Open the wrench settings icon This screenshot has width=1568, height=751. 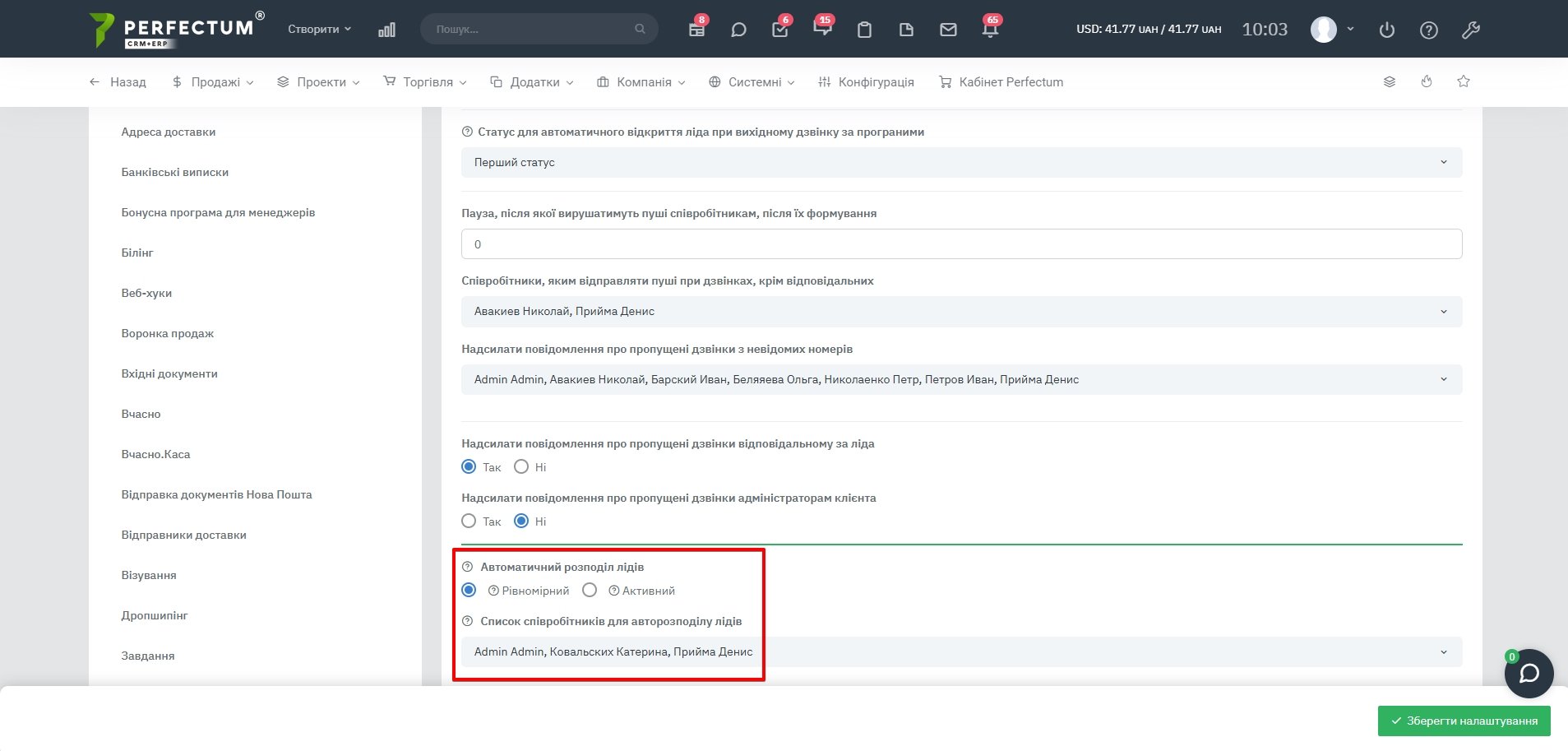pos(1471,30)
